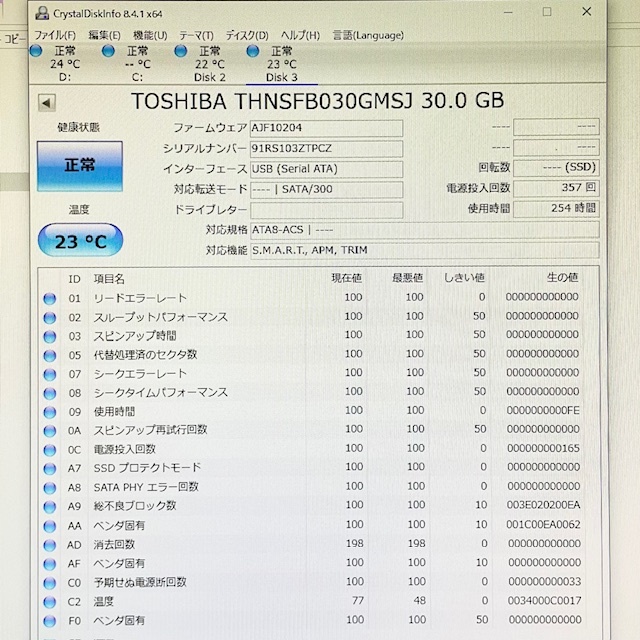The image size is (640, 640).
Task: Open the ヘルプ(H) menu
Action: 300,36
